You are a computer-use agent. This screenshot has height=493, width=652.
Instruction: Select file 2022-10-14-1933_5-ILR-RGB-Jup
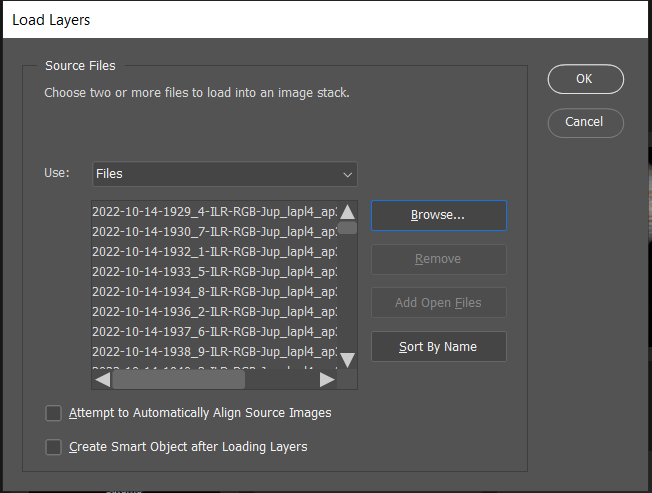pos(215,272)
